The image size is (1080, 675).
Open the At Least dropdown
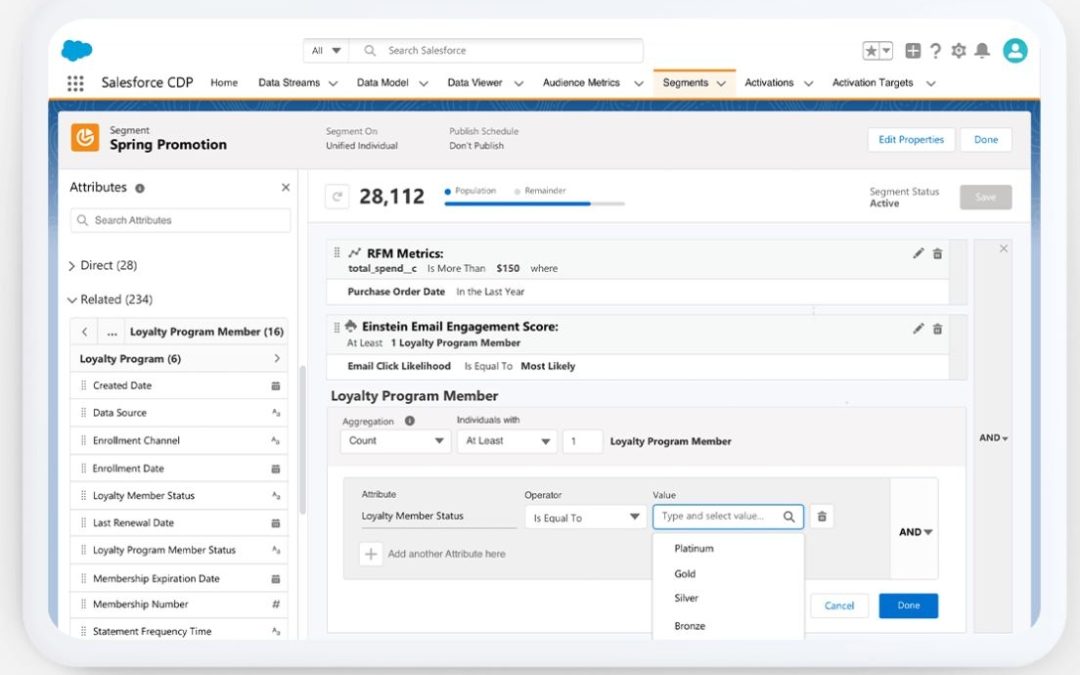(x=507, y=441)
